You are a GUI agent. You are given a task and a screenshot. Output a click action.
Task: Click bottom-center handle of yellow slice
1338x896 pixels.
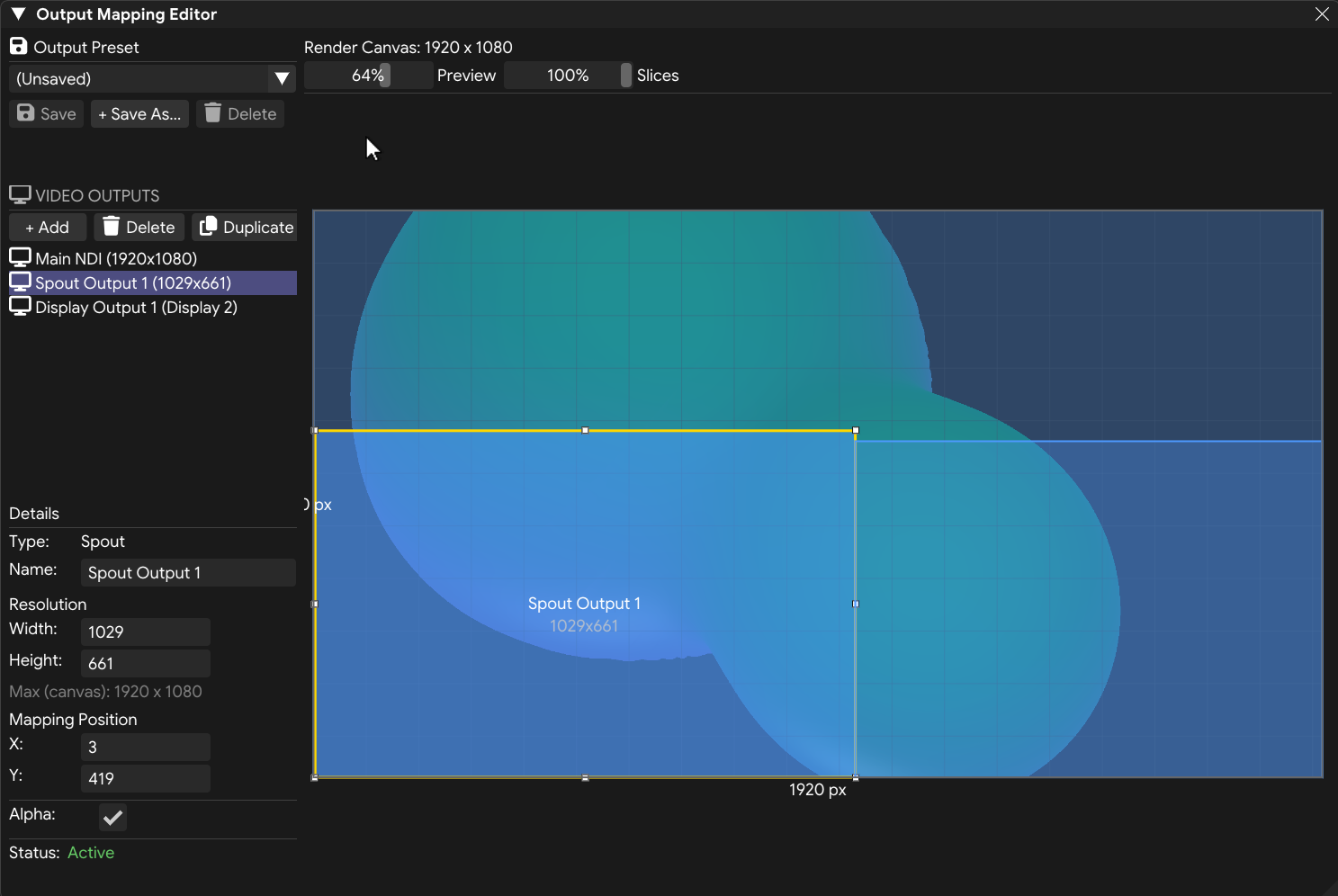coord(585,777)
